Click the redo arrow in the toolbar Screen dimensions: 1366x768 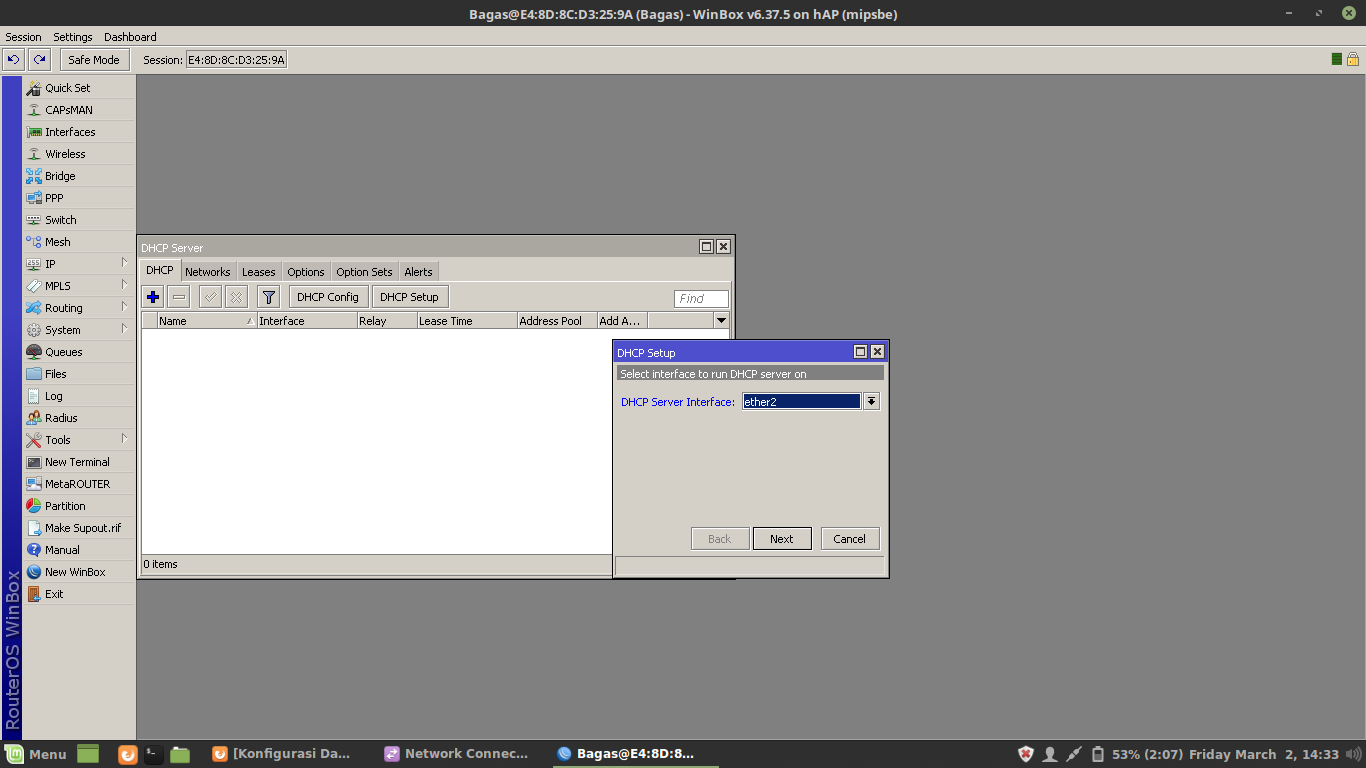click(x=39, y=60)
